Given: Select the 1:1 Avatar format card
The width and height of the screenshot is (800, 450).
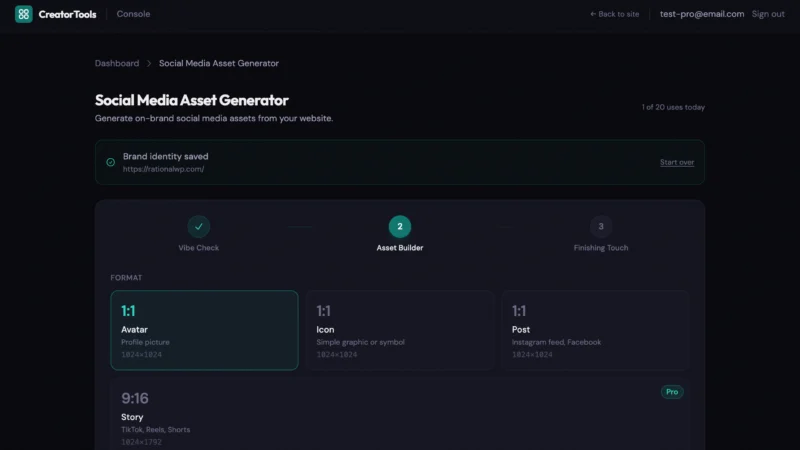Looking at the screenshot, I should [204, 330].
